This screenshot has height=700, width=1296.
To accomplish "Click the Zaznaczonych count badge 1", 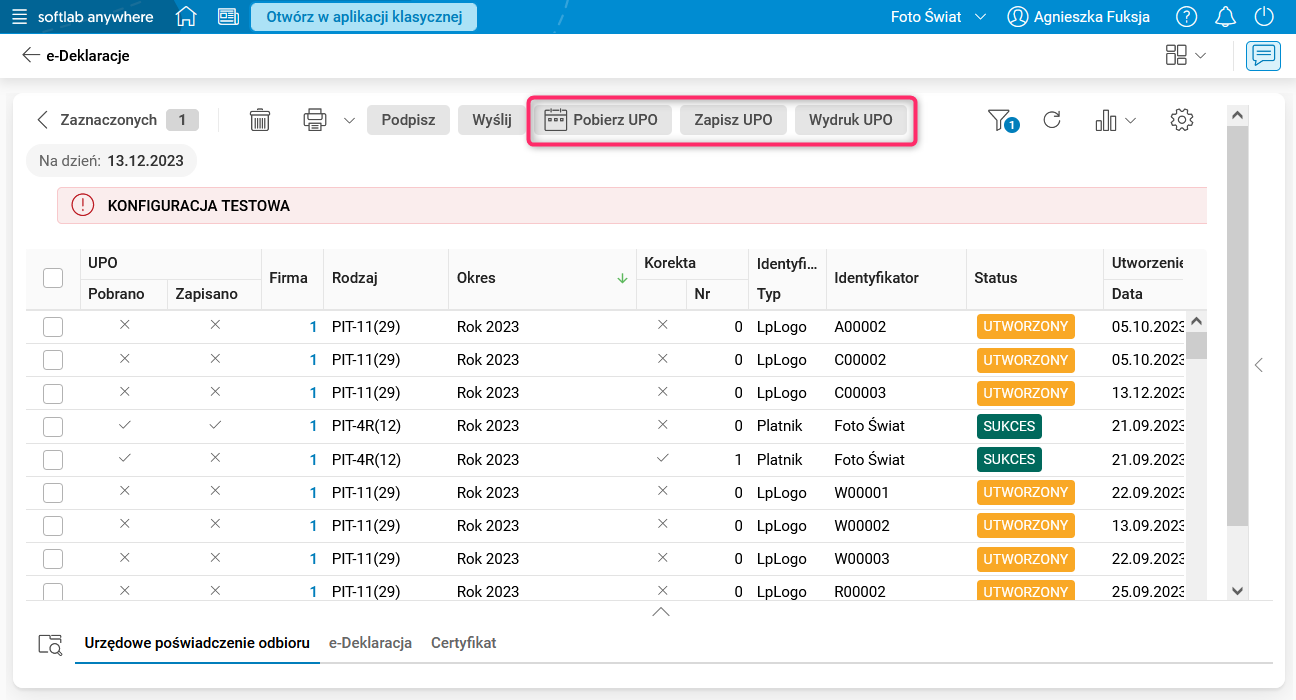I will [182, 120].
